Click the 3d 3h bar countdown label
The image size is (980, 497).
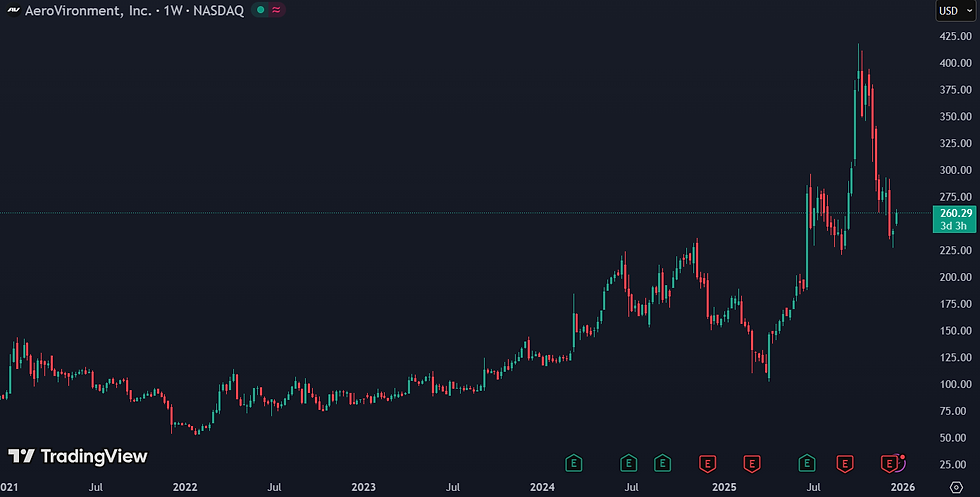pyautogui.click(x=953, y=226)
